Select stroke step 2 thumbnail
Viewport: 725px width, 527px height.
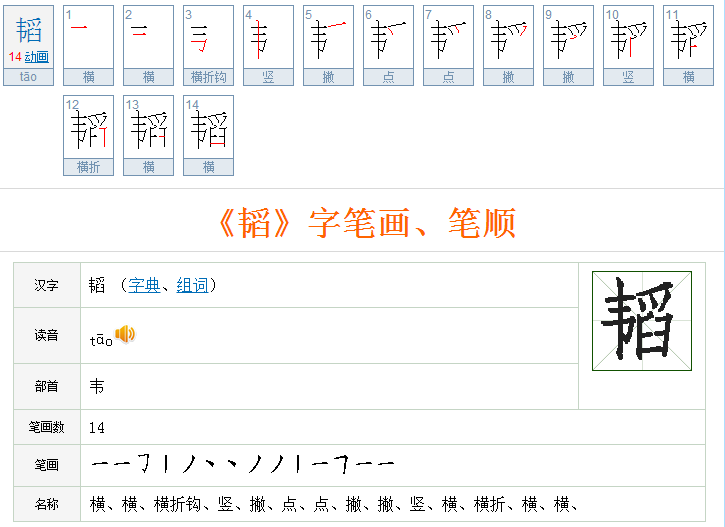pos(148,45)
